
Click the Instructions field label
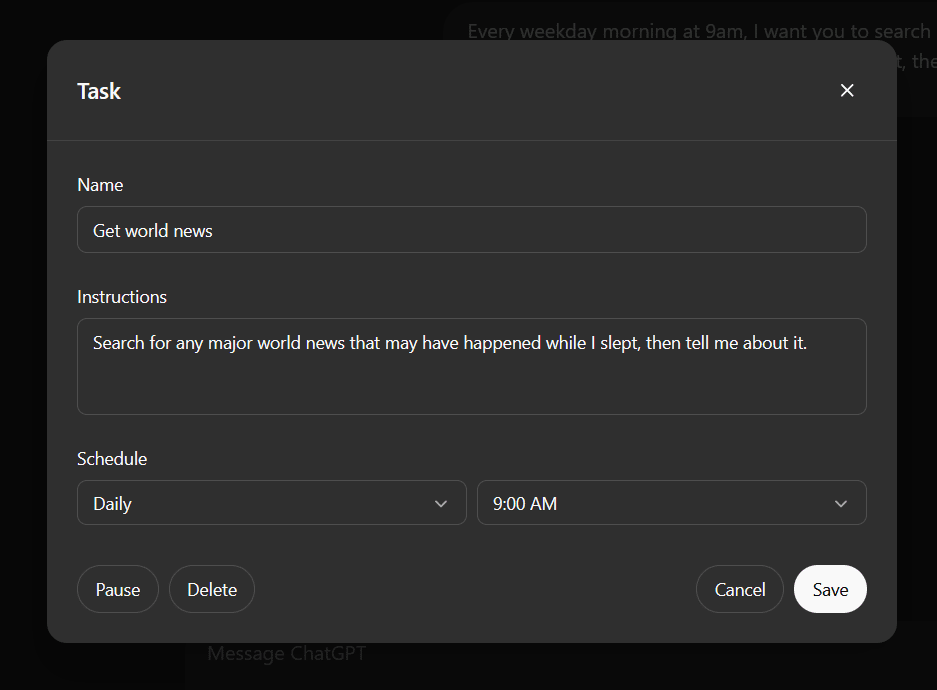(x=122, y=297)
